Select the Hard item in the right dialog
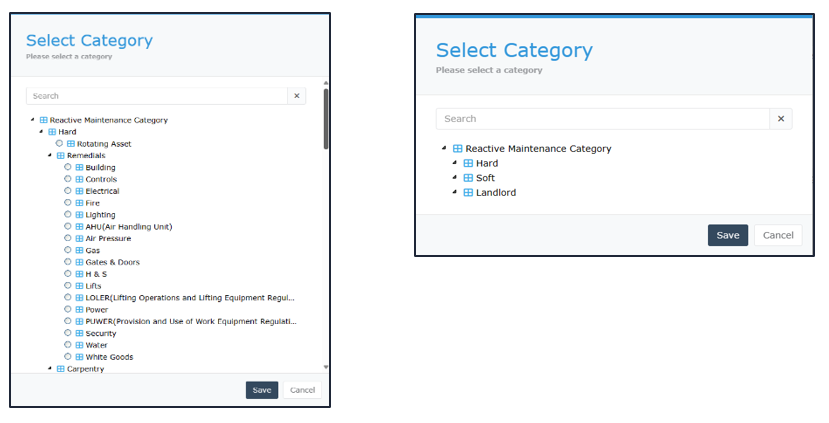The width and height of the screenshot is (829, 423). pos(487,163)
